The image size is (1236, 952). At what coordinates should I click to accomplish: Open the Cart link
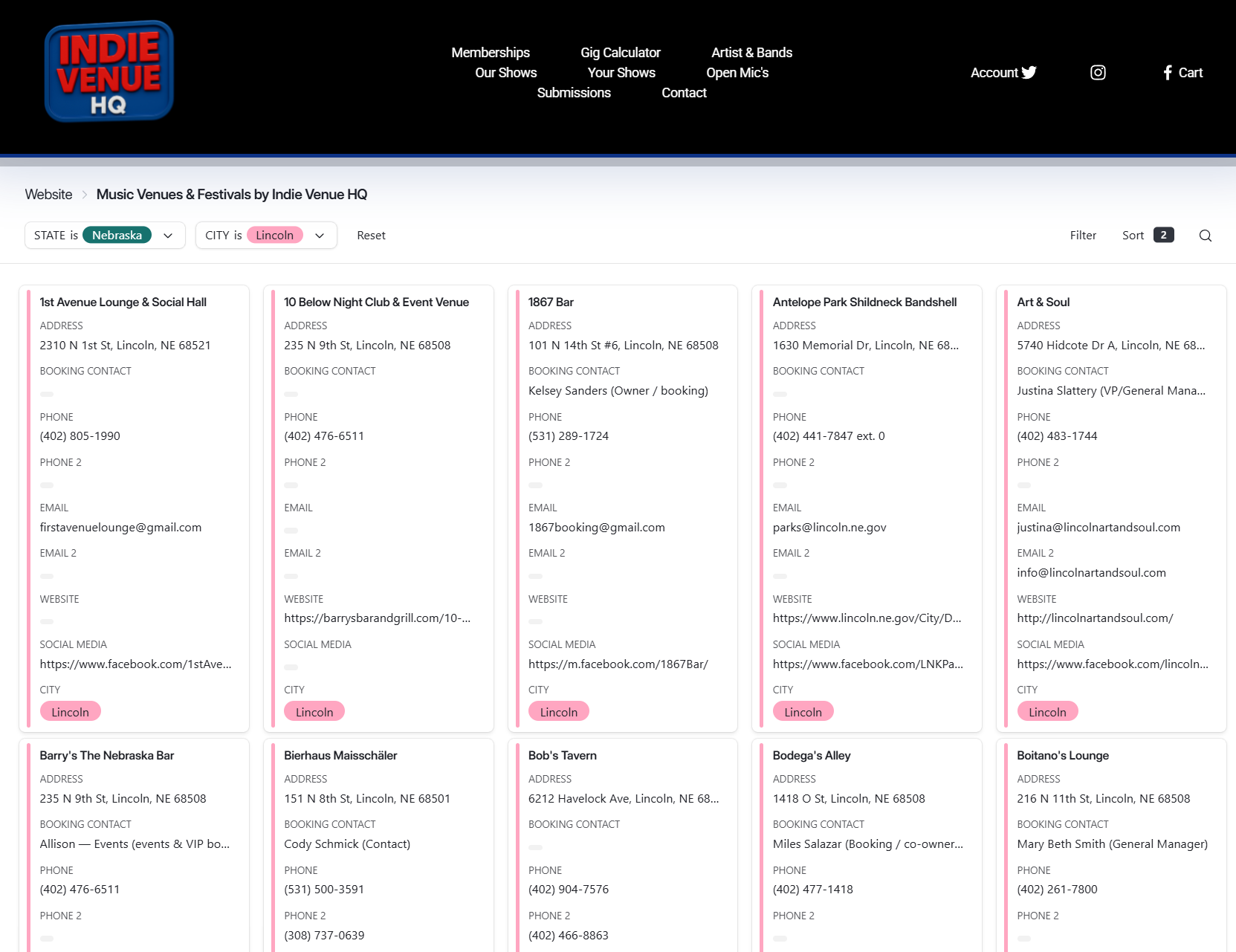pos(1190,73)
